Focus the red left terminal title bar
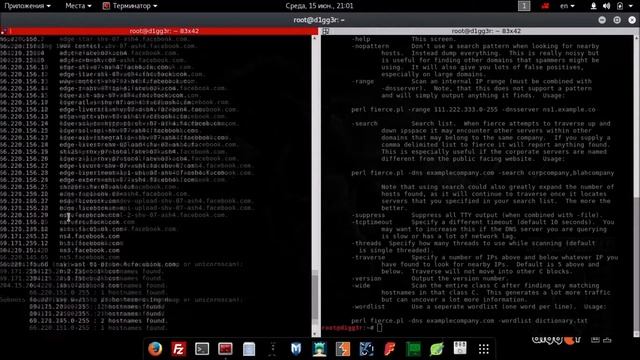Screen dimensions: 640x360 pyautogui.click(x=159, y=31)
